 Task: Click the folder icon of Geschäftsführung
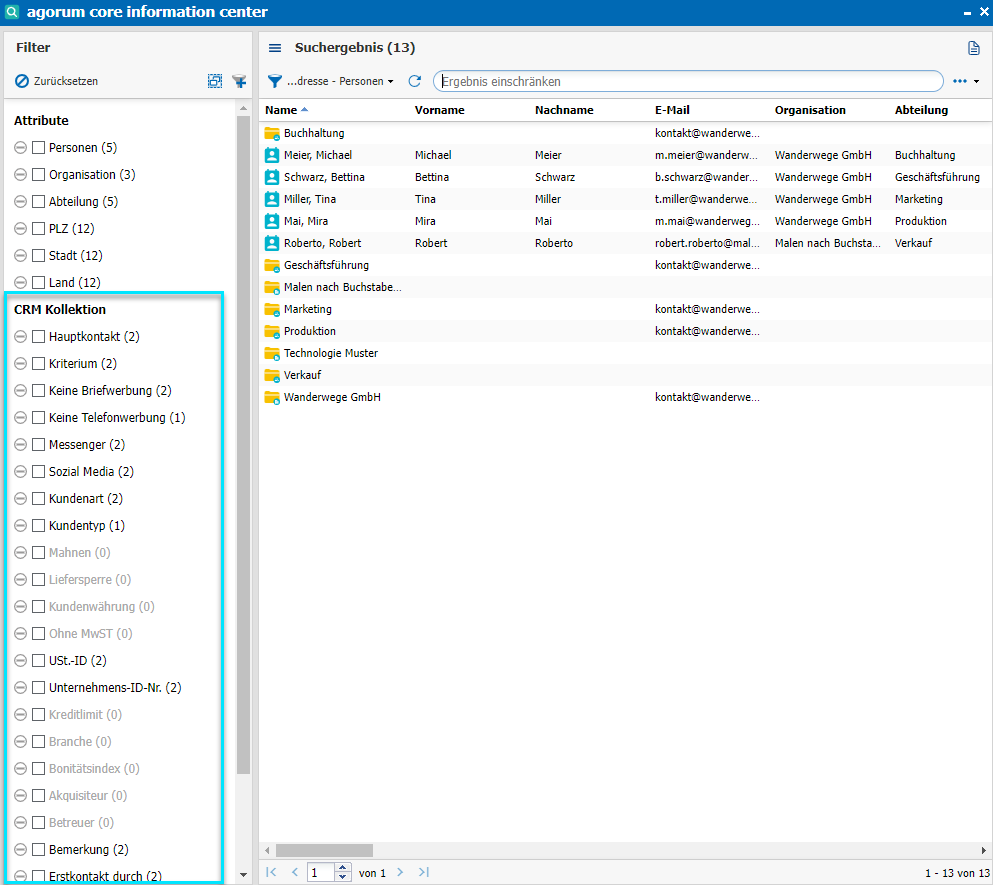[272, 265]
